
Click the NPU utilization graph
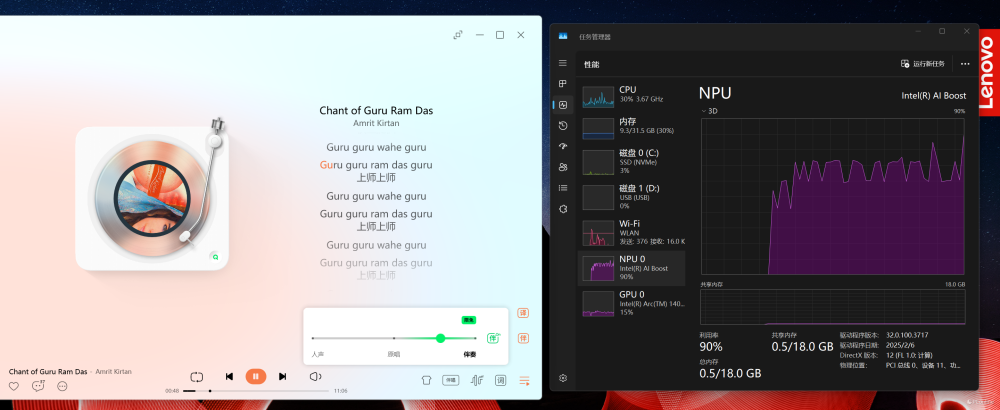(833, 196)
